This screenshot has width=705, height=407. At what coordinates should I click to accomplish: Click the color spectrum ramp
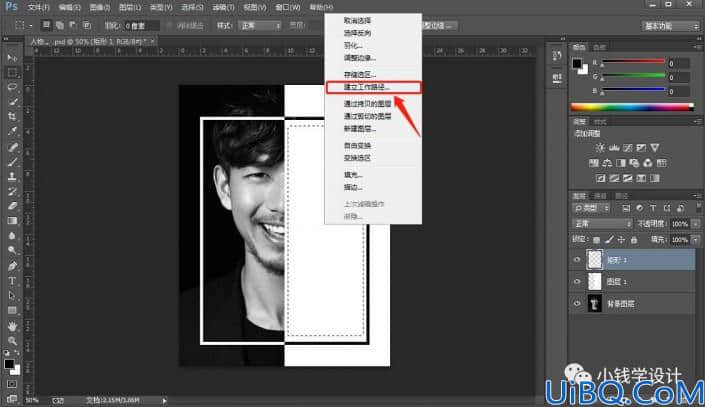pyautogui.click(x=632, y=107)
